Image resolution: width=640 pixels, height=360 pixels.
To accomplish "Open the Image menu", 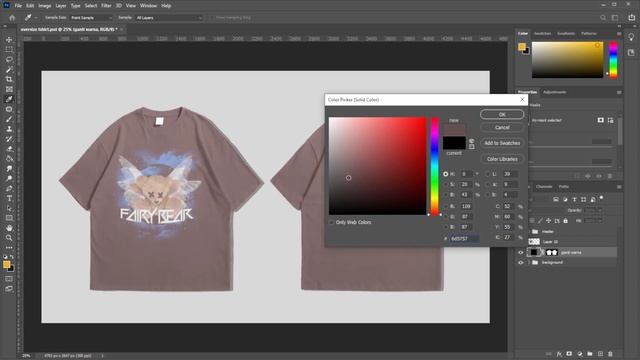I will pyautogui.click(x=44, y=6).
